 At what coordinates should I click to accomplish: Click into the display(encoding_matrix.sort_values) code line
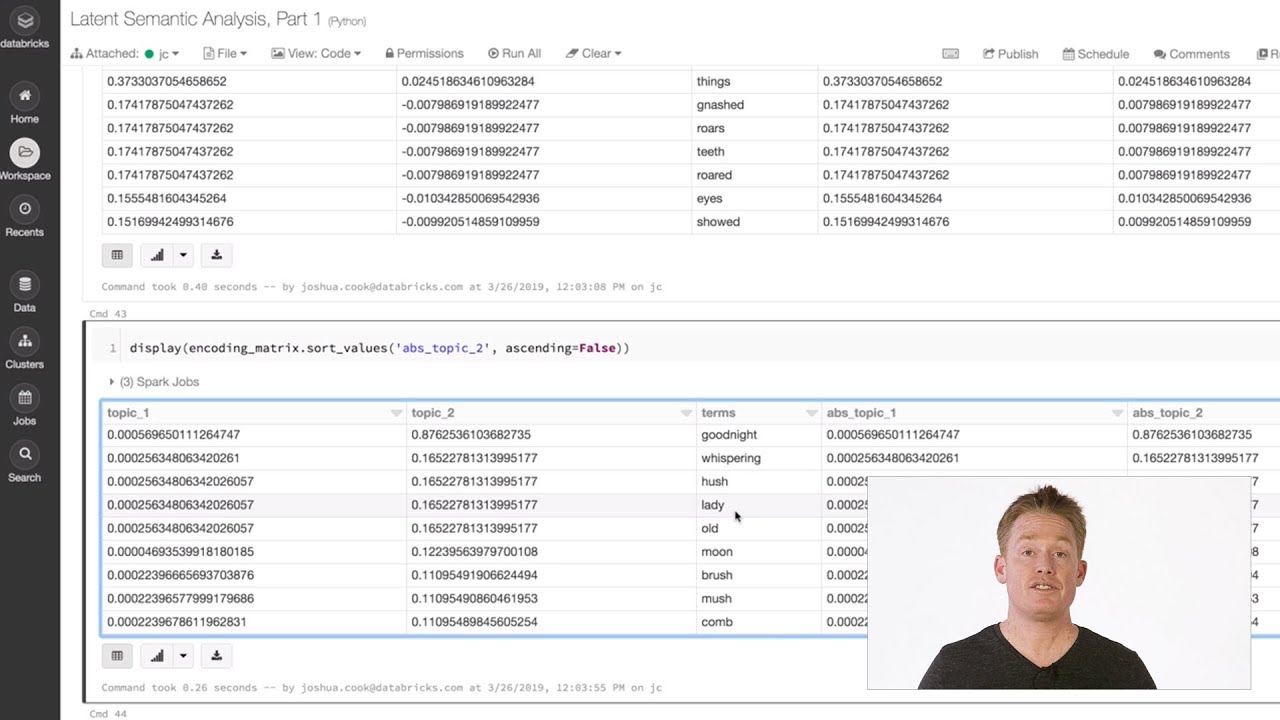(x=379, y=348)
